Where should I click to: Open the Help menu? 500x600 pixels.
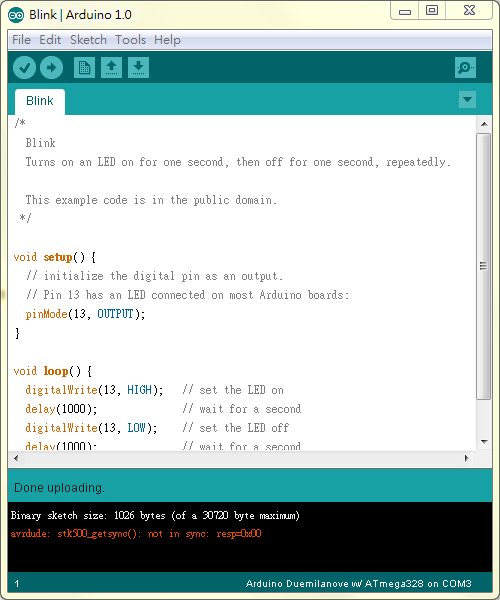point(167,40)
